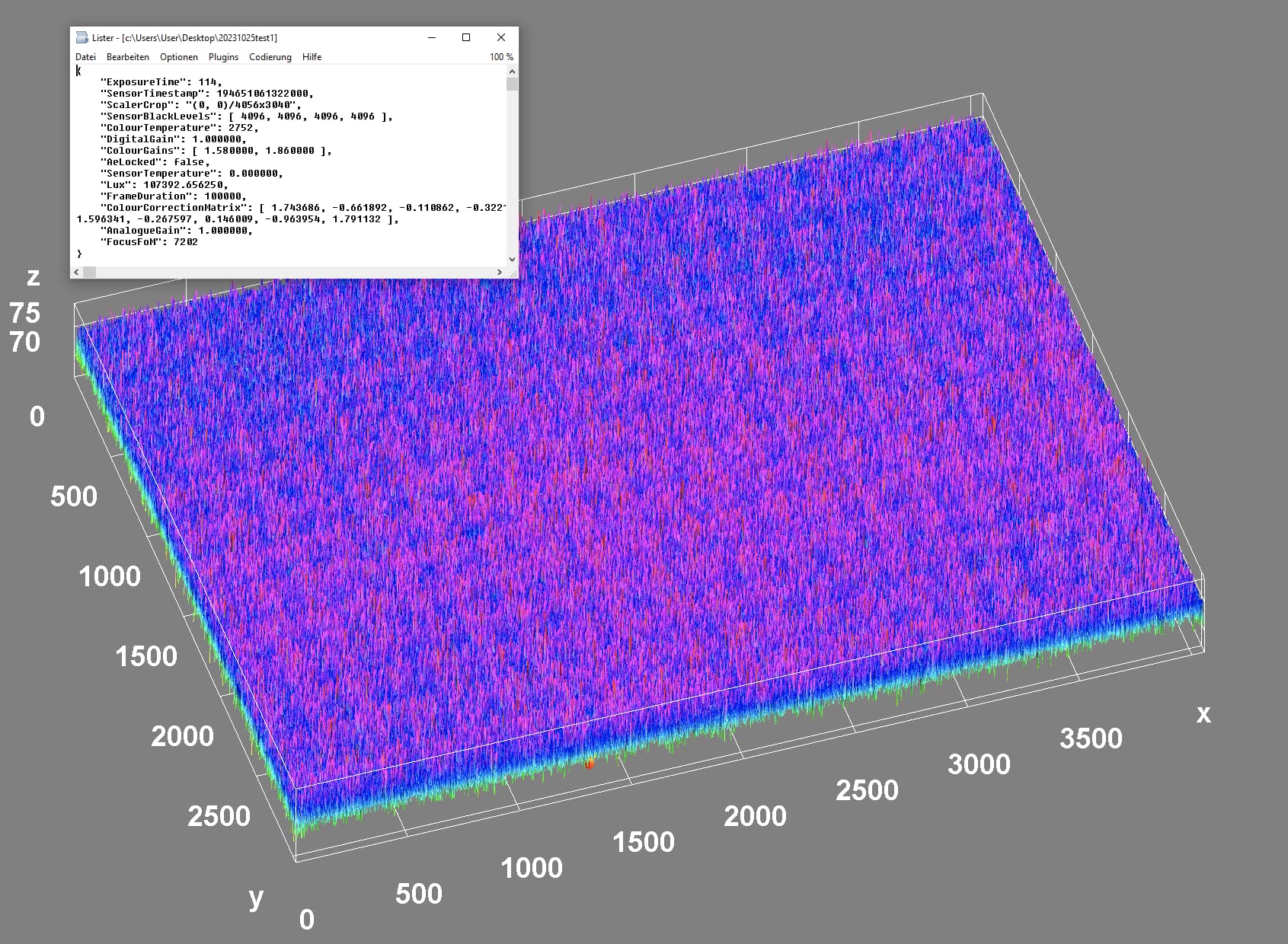Click the z axis label on plot
This screenshot has height=944, width=1288.
[x=33, y=276]
